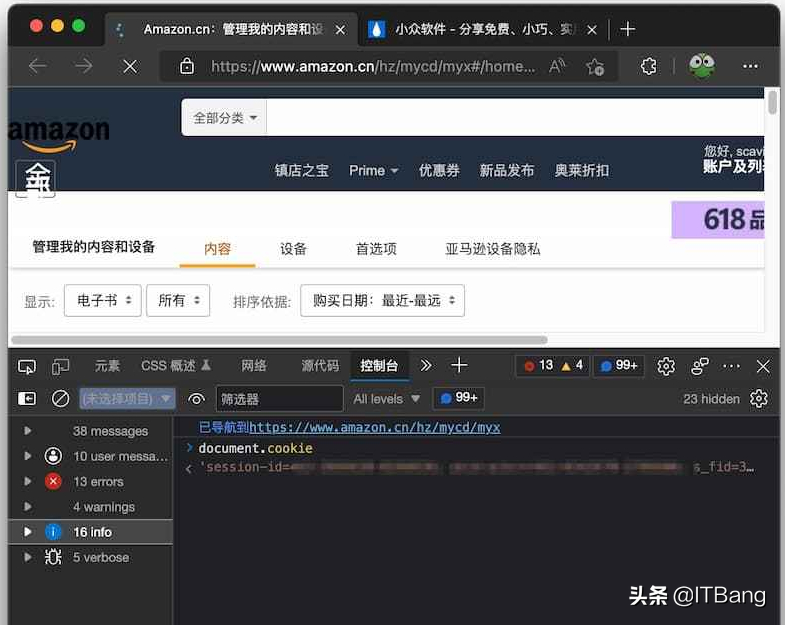Open the Read Aloud icon in address bar
785x625 pixels.
[x=557, y=66]
